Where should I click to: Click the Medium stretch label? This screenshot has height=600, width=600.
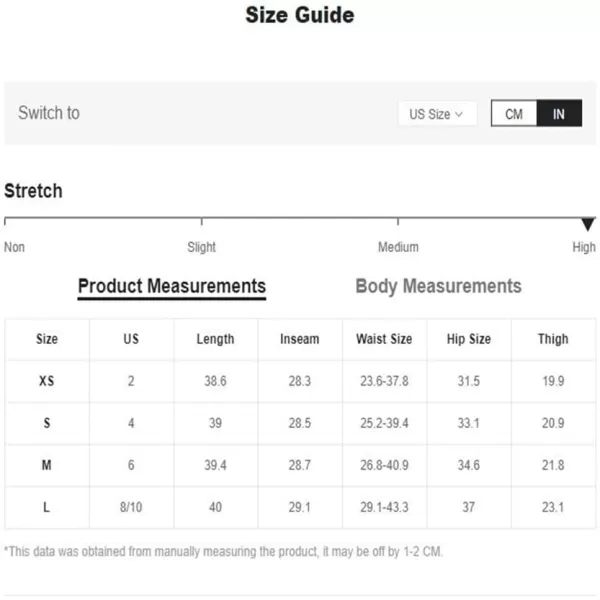pyautogui.click(x=398, y=247)
